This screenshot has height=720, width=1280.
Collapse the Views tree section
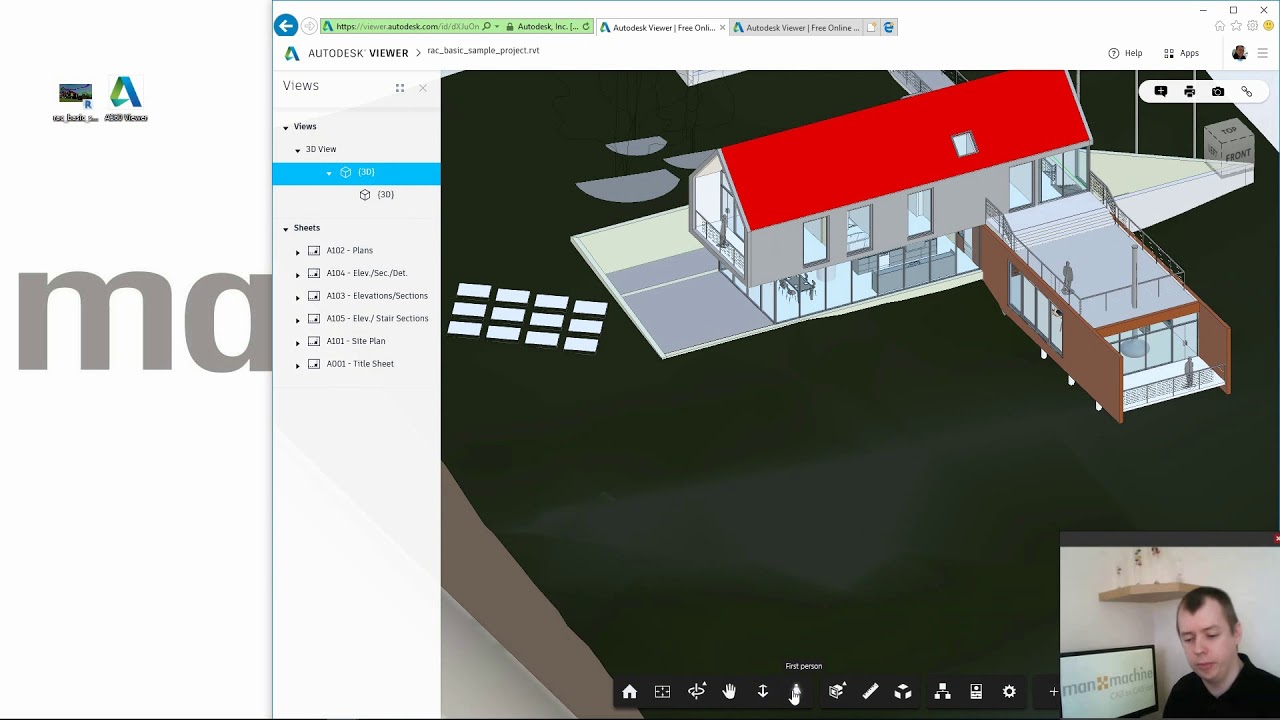[x=285, y=128]
